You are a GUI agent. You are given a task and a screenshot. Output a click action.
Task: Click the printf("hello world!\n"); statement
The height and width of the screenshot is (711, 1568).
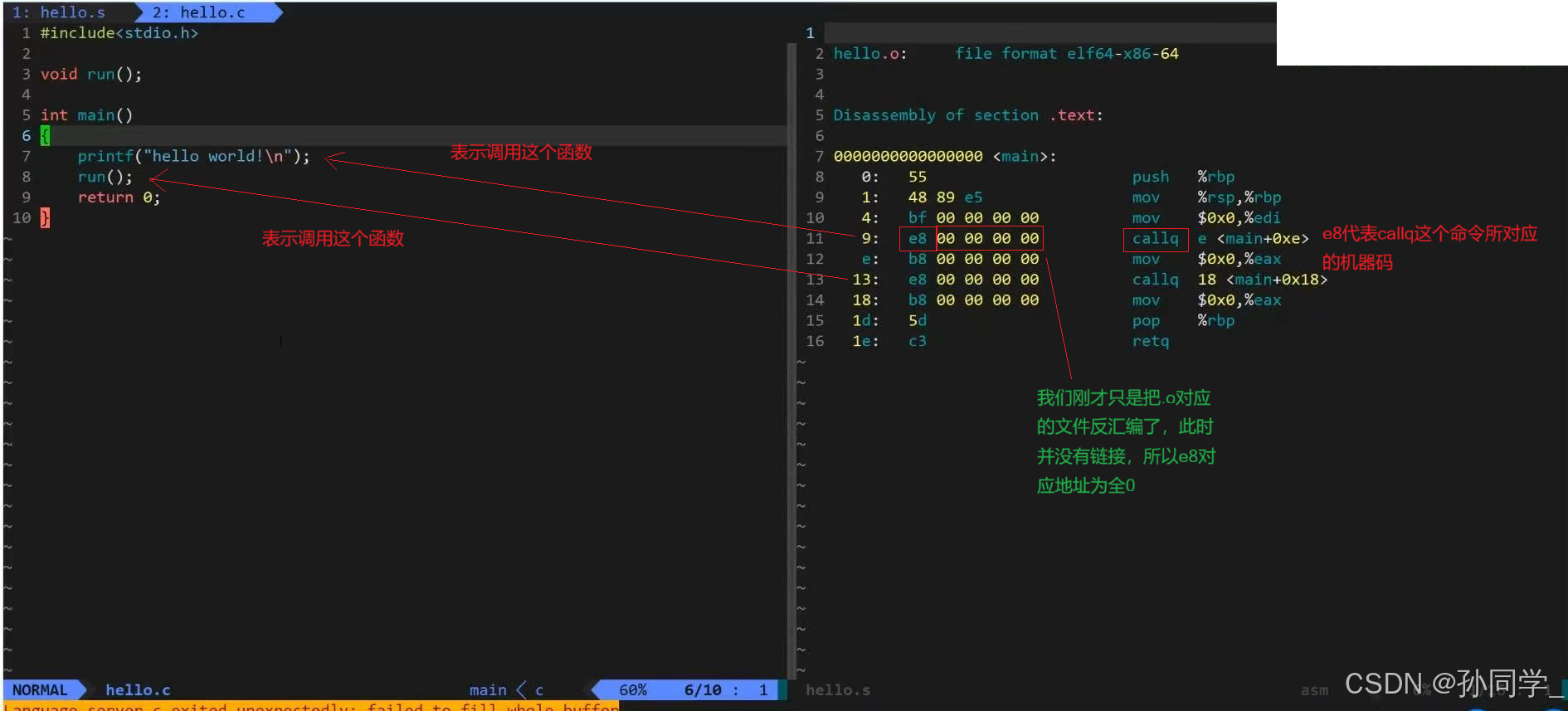coord(193,156)
